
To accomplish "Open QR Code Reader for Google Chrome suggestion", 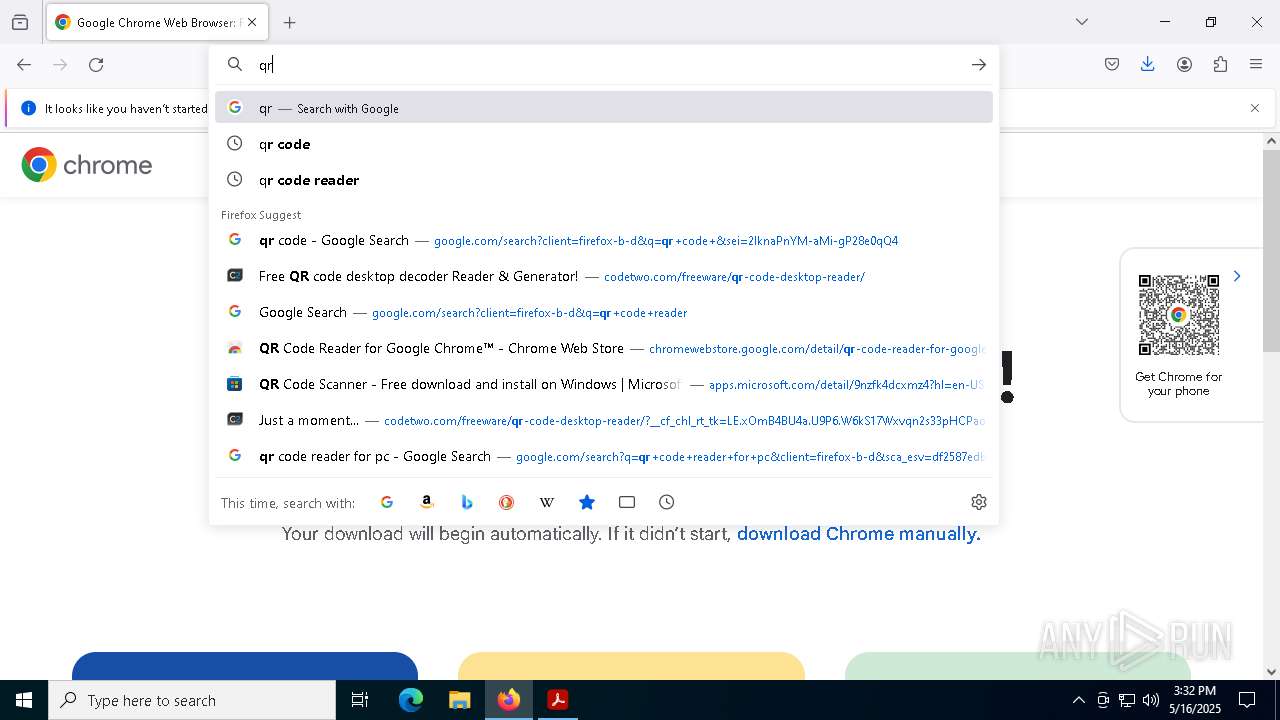I will coord(604,348).
